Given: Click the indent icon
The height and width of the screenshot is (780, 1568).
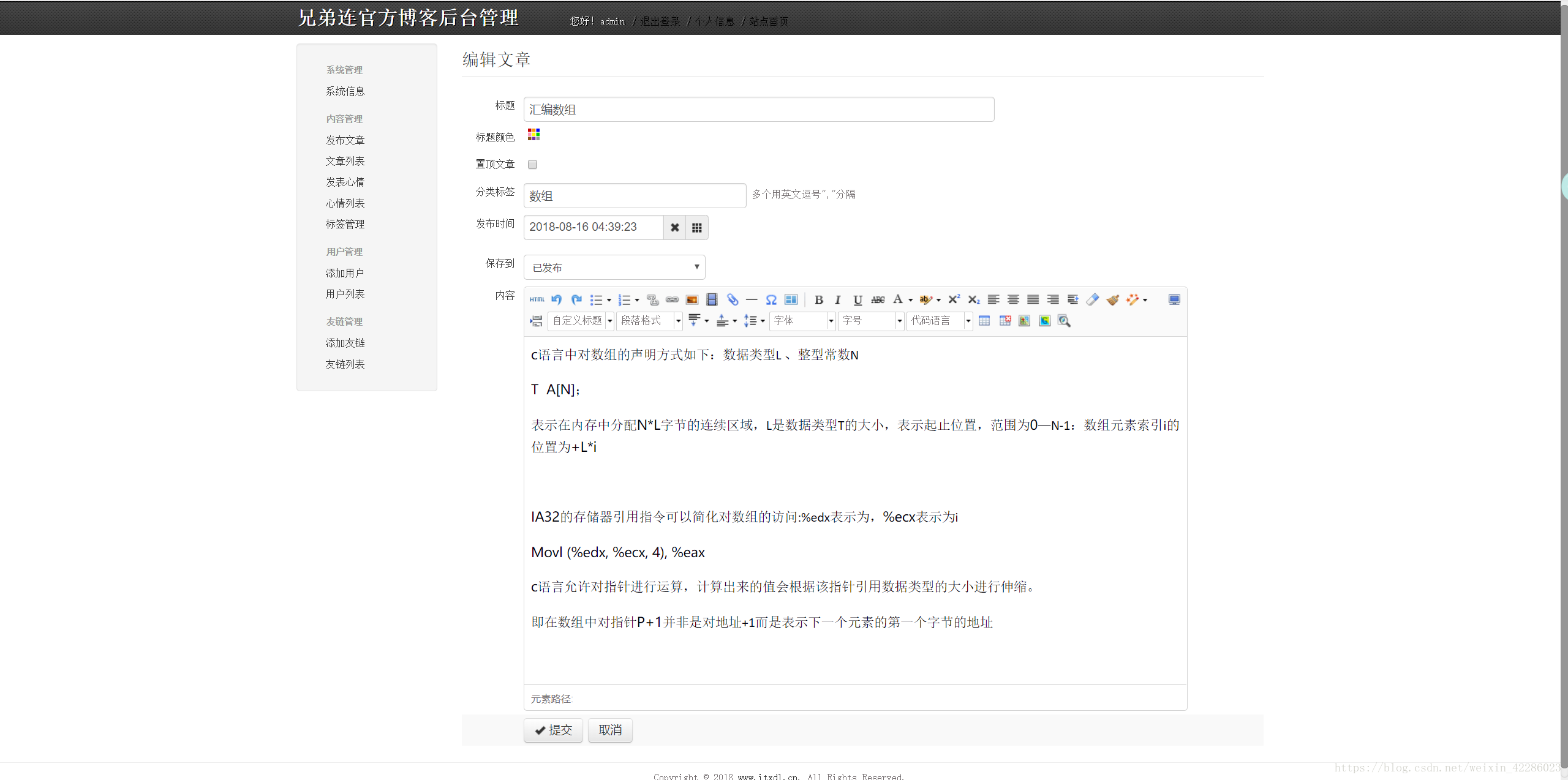Looking at the screenshot, I should point(1072,299).
